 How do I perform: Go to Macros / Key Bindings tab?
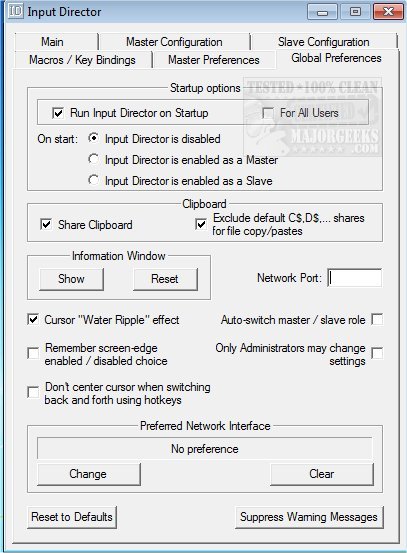82,60
